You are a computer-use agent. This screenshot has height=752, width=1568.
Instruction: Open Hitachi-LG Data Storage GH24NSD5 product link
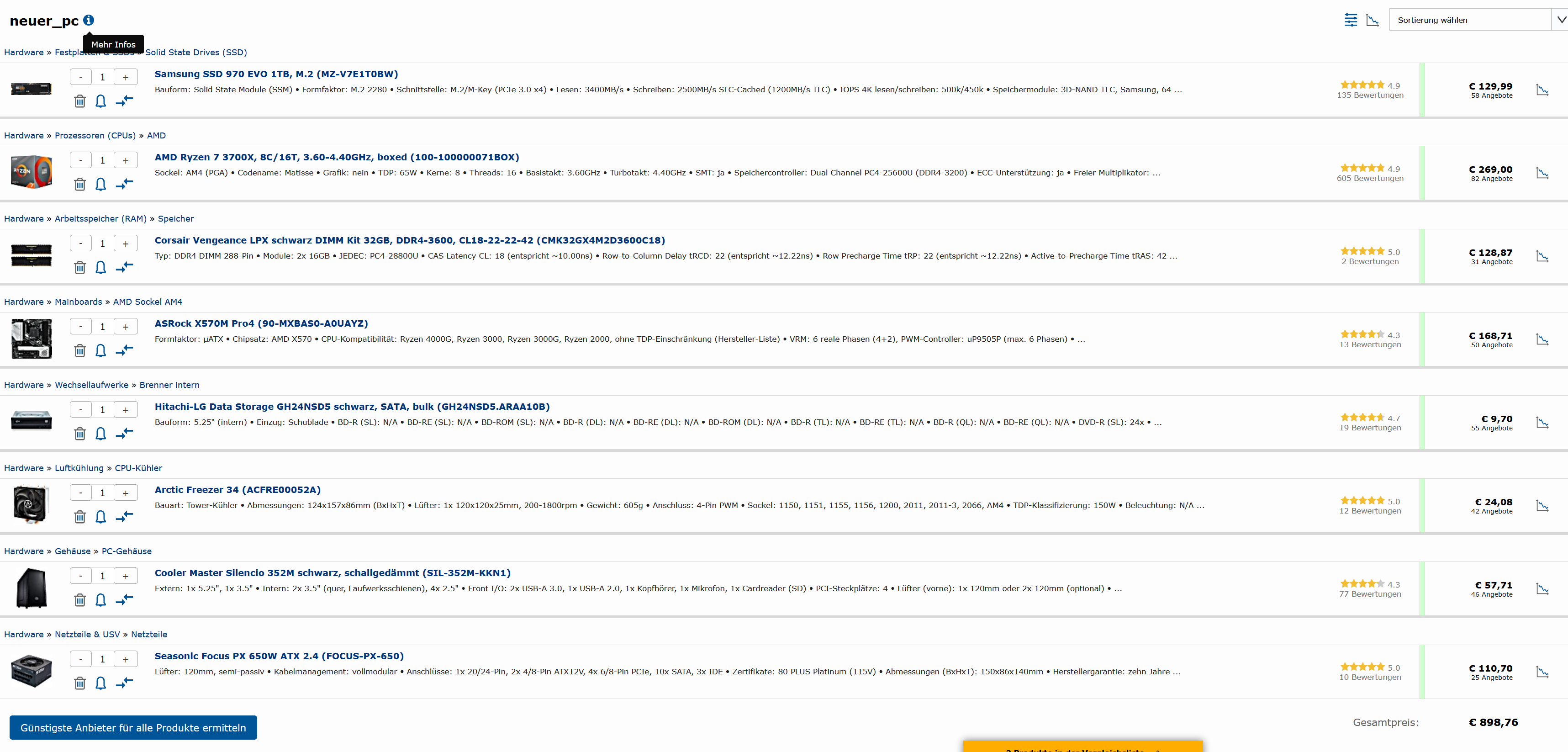[x=352, y=406]
